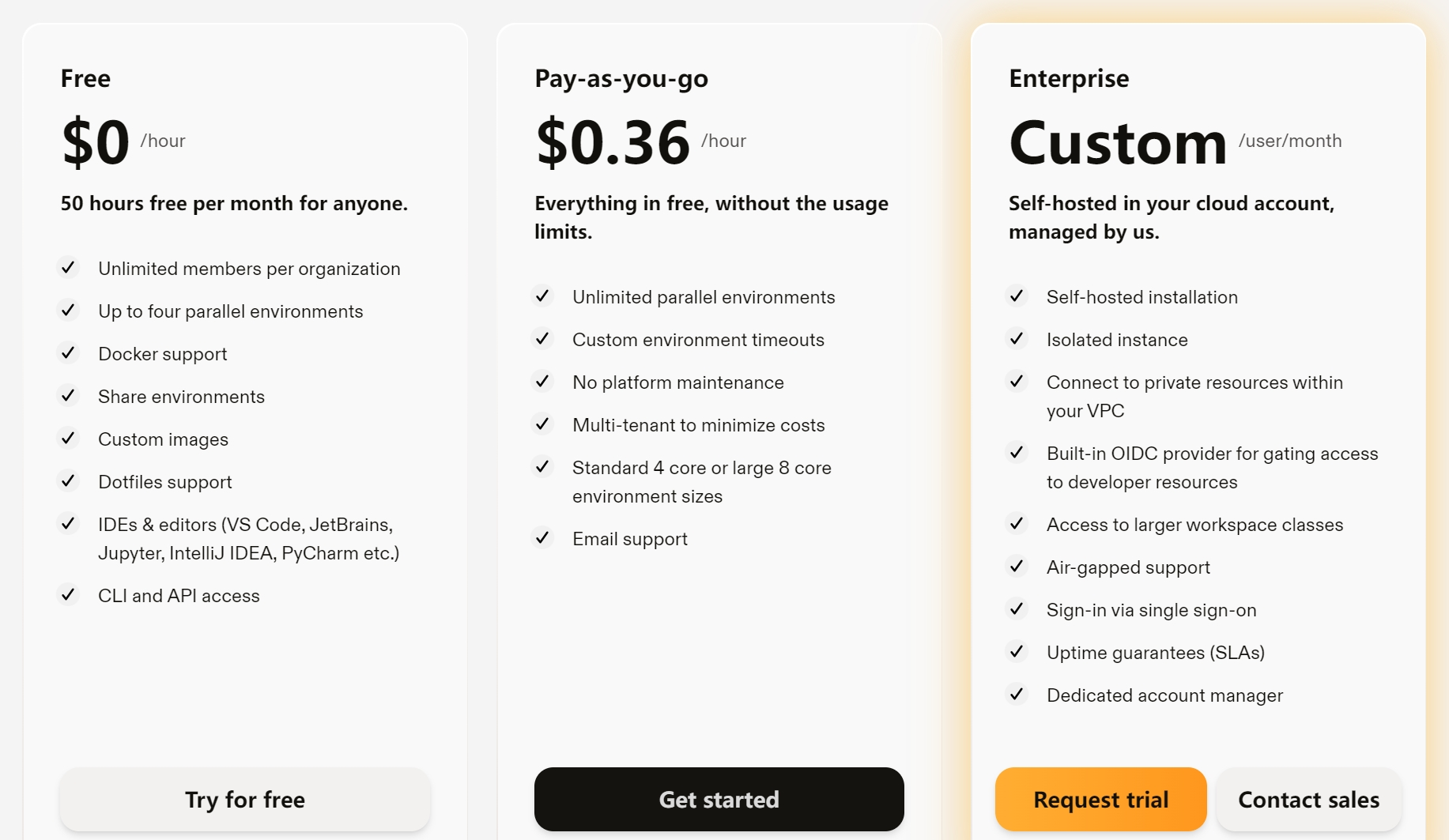Image resolution: width=1449 pixels, height=840 pixels.
Task: Click the orange Request trial button
Action: point(1100,799)
